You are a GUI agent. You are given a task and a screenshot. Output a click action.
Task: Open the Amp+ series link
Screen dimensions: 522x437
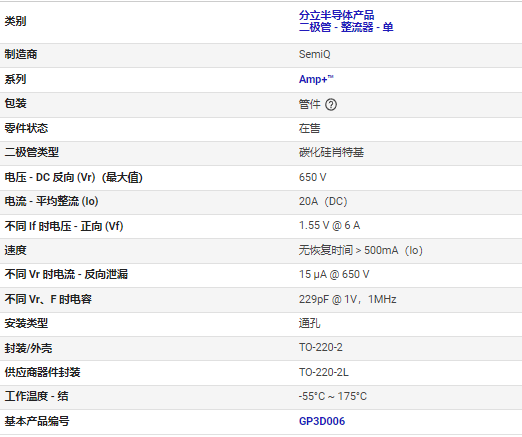point(316,79)
